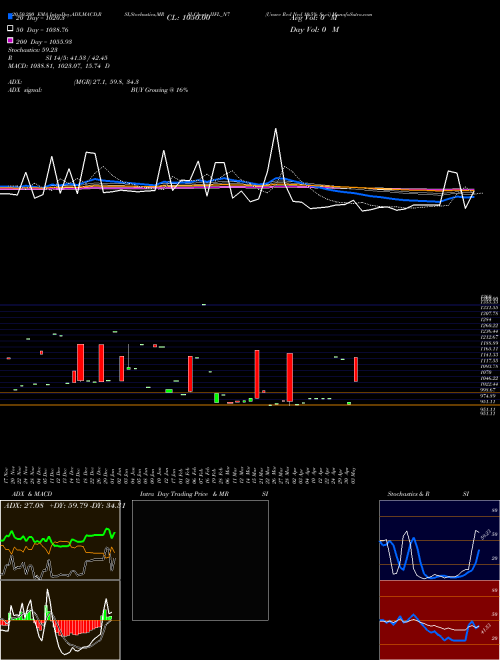The image size is (500, 660).
Task: Click the 'SI 14/3: 41.53 / 42.43' value
Action: 76,58
